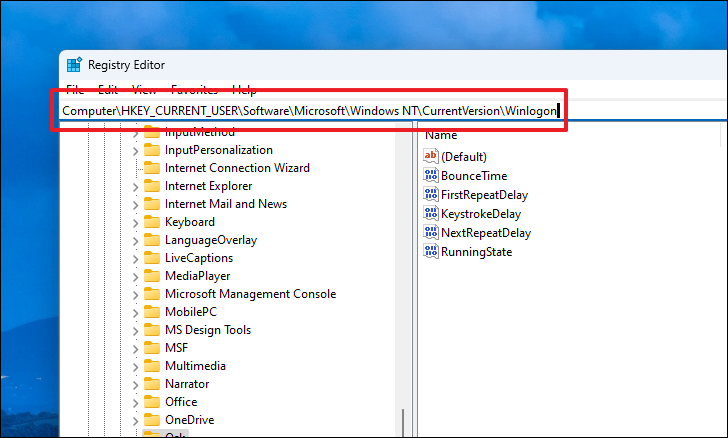Click the MediaPlayer folder icon
Viewport: 728px width, 438px height.
152,276
